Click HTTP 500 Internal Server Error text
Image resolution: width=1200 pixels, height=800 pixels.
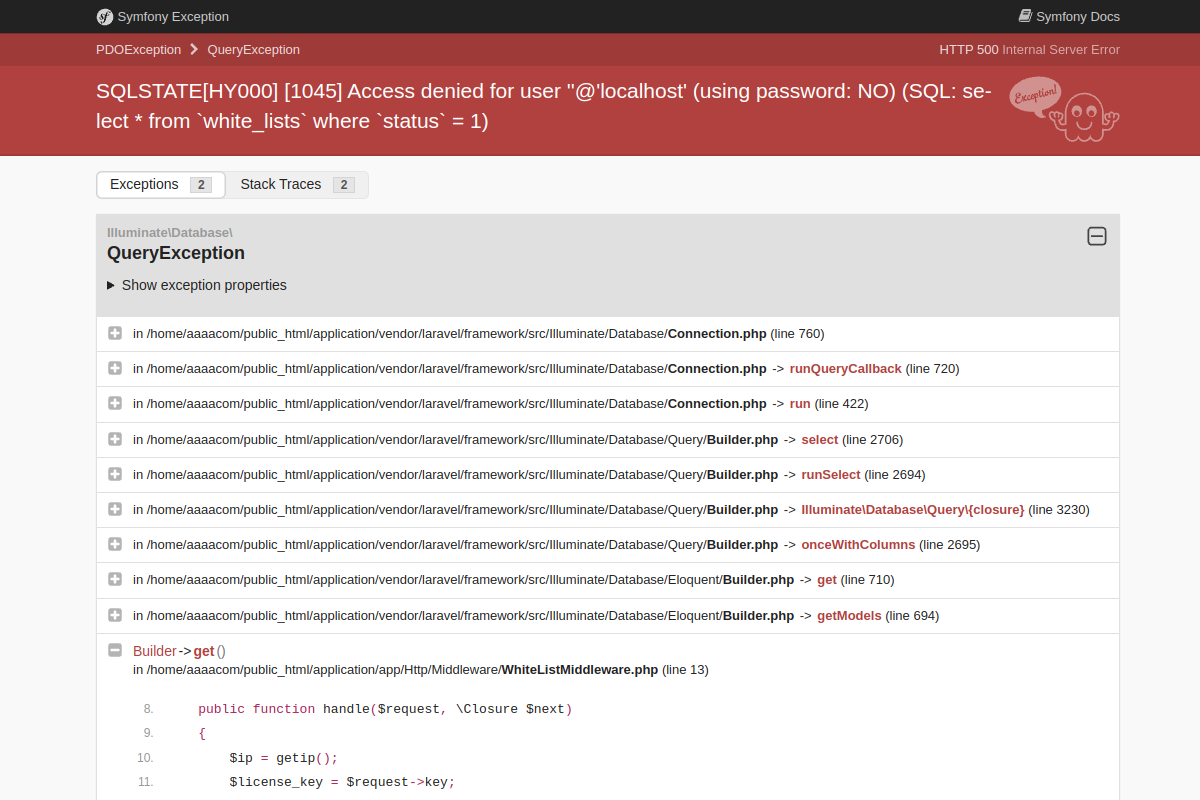point(1029,49)
